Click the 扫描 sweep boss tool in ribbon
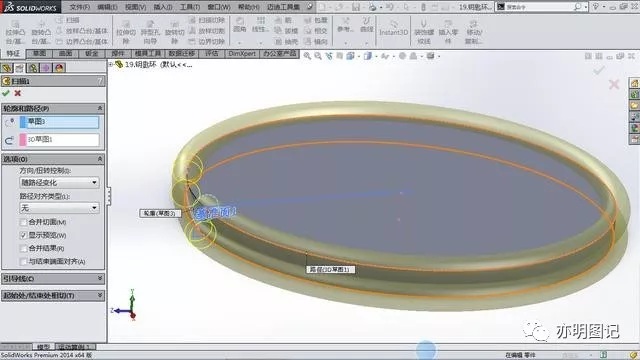Image resolution: width=640 pixels, height=360 pixels. point(68,20)
